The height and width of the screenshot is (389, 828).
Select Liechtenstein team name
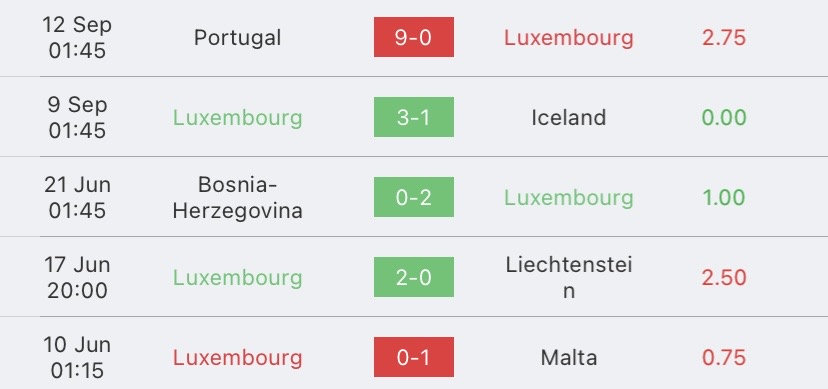(x=568, y=278)
